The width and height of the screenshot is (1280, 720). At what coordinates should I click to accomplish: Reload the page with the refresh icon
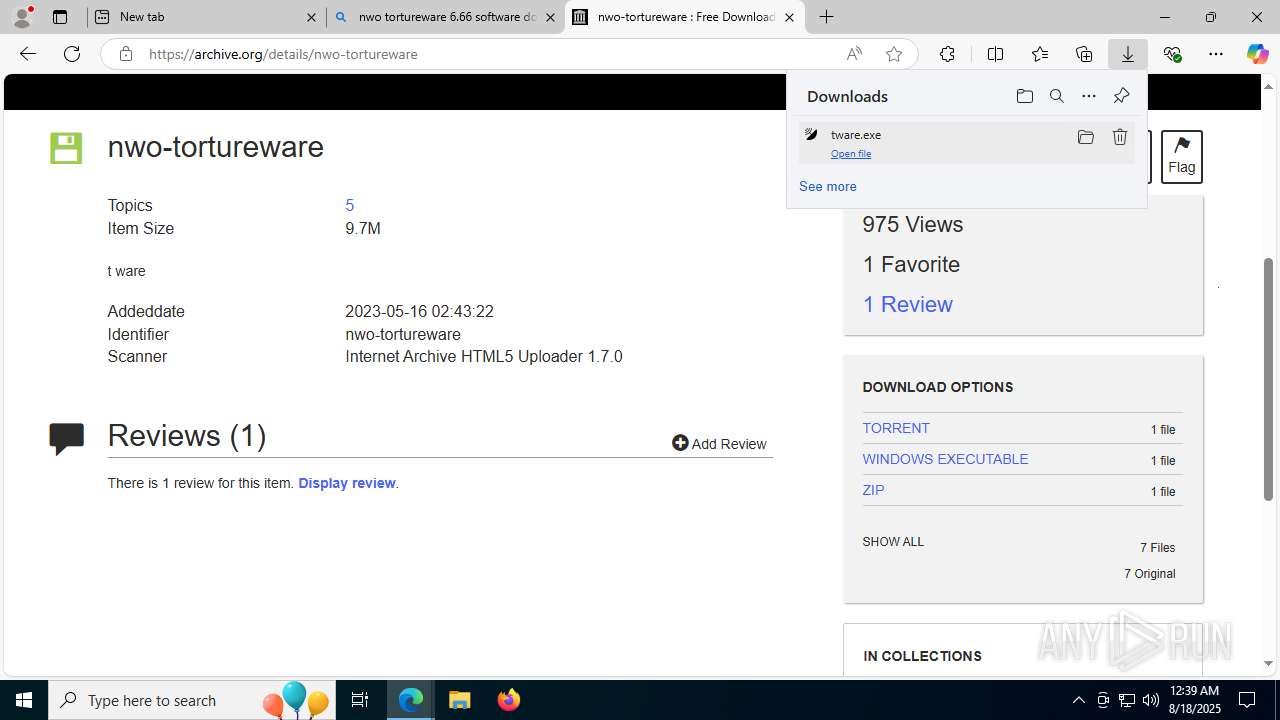coord(72,54)
